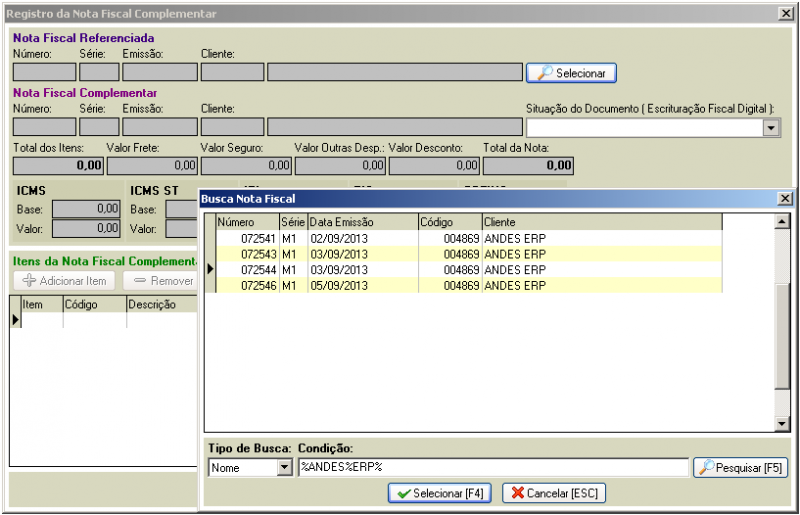Click the Nome value in Tipo de Busca
Viewport: 800px width, 515px height.
226,468
